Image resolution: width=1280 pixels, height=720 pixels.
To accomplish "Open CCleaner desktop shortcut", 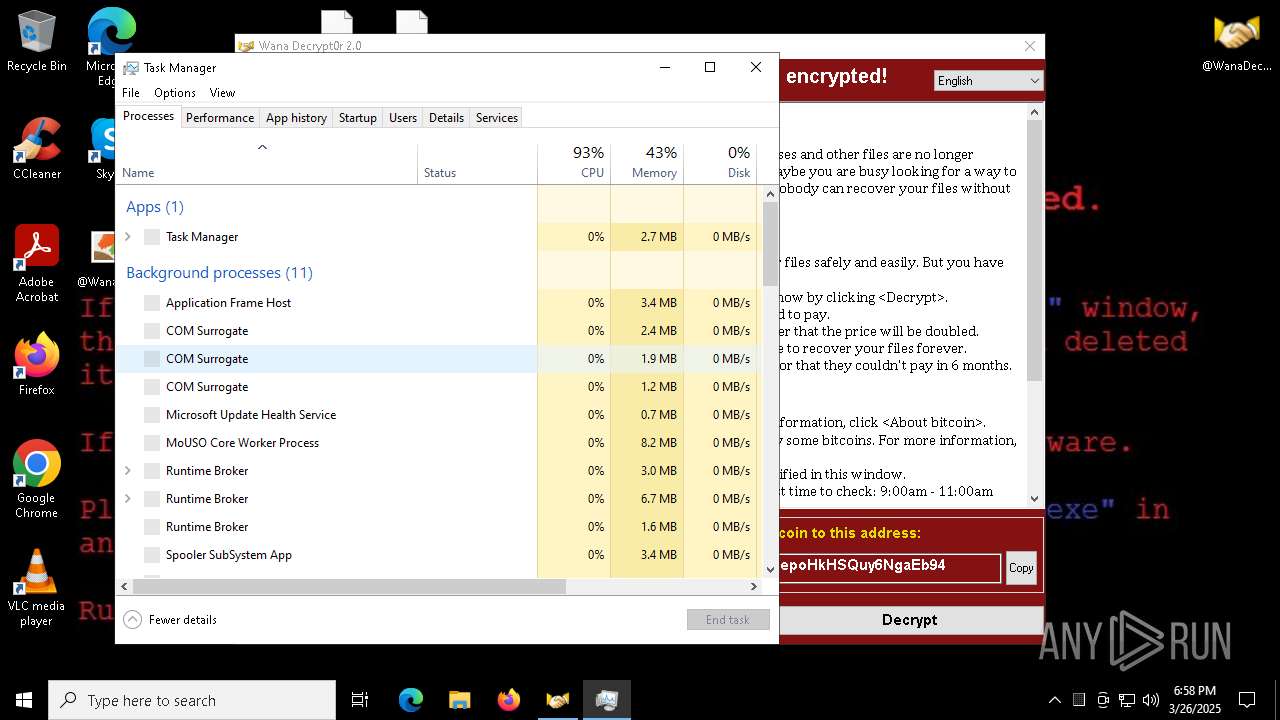I will pos(36,150).
